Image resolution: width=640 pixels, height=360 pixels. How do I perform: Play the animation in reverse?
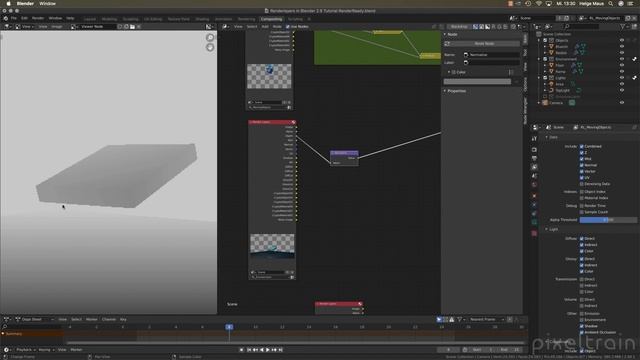click(262, 350)
